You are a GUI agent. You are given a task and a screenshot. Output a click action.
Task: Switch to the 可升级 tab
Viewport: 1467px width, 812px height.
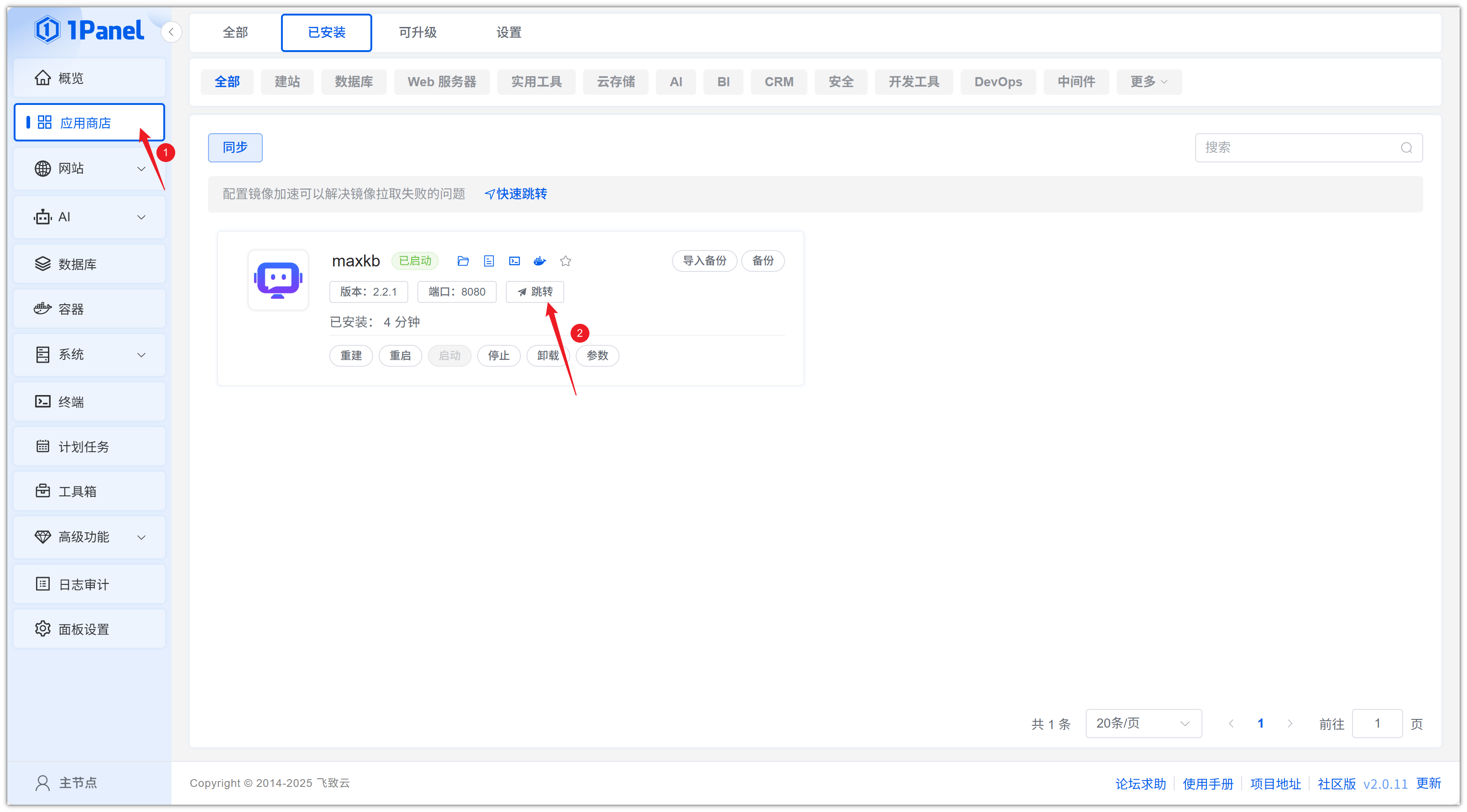tap(417, 32)
